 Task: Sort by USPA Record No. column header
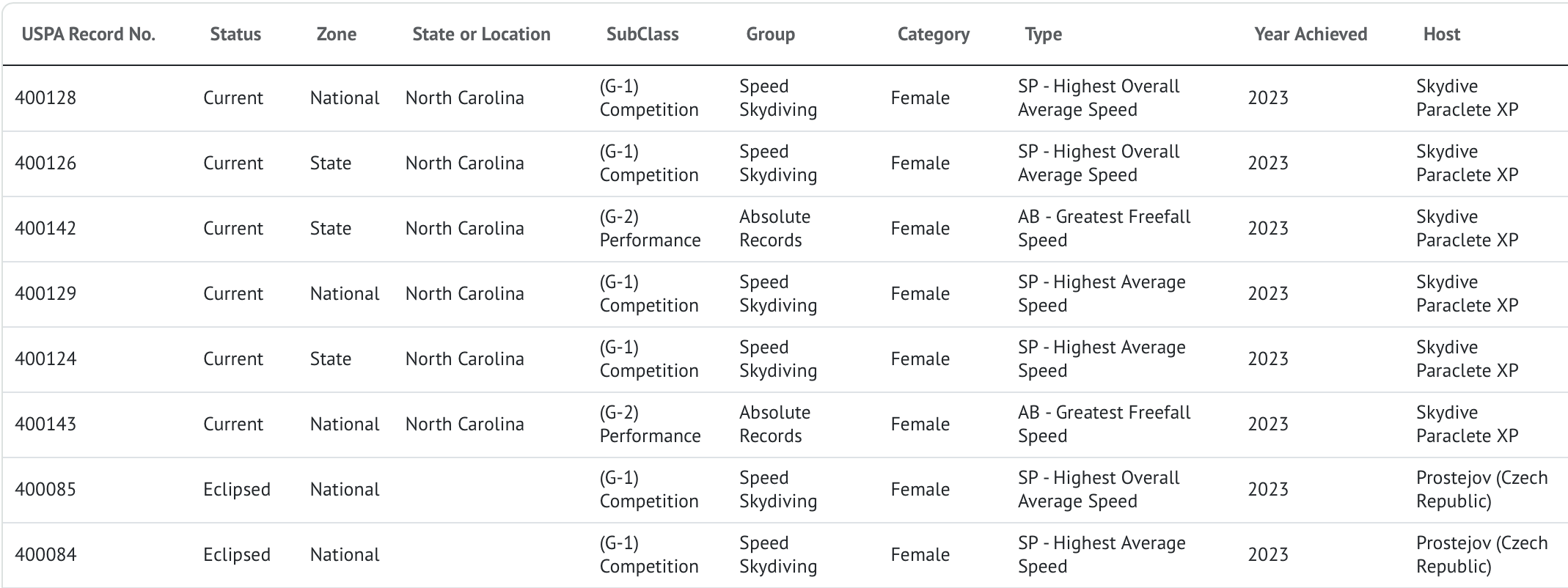[x=88, y=34]
